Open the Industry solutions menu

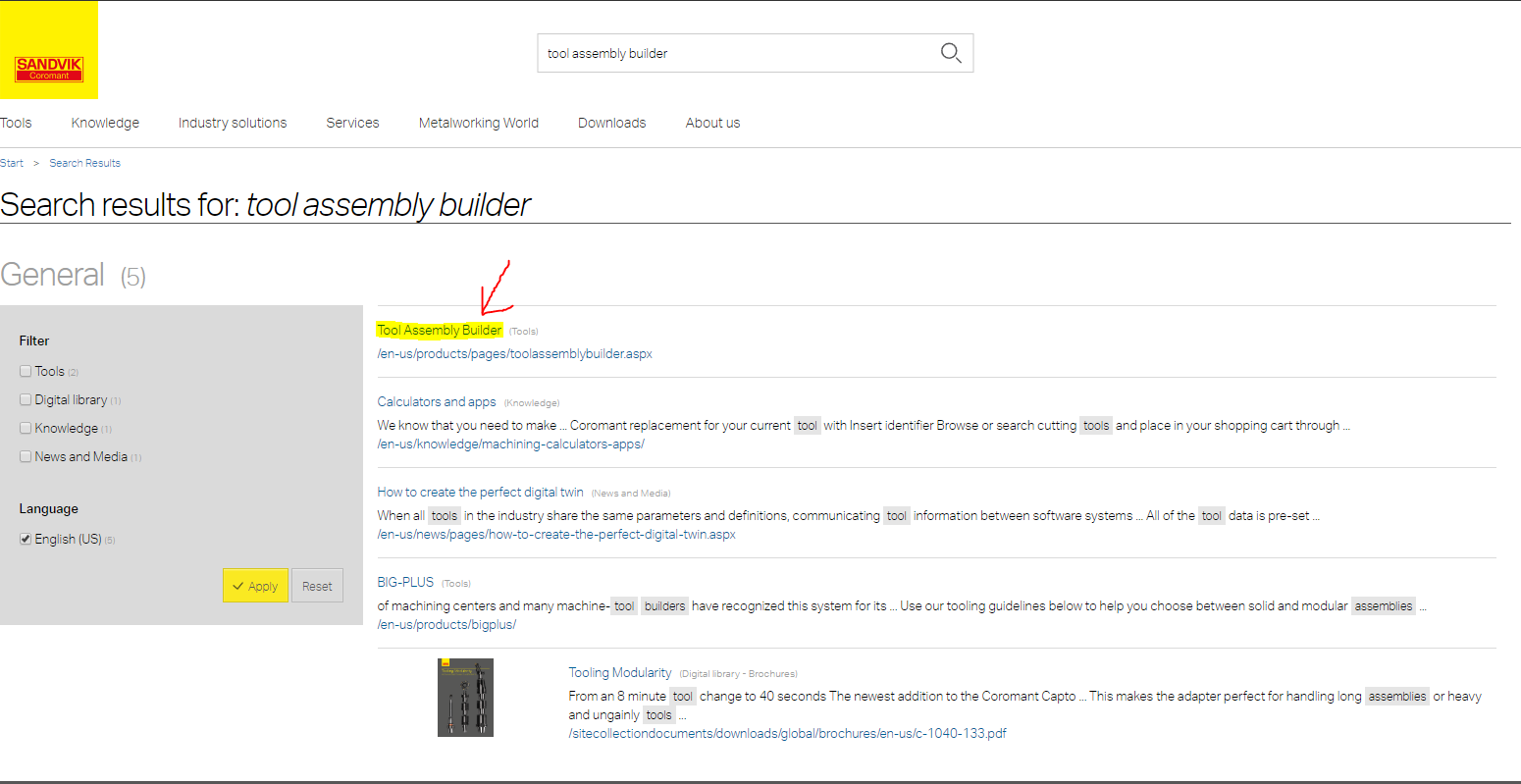(233, 123)
